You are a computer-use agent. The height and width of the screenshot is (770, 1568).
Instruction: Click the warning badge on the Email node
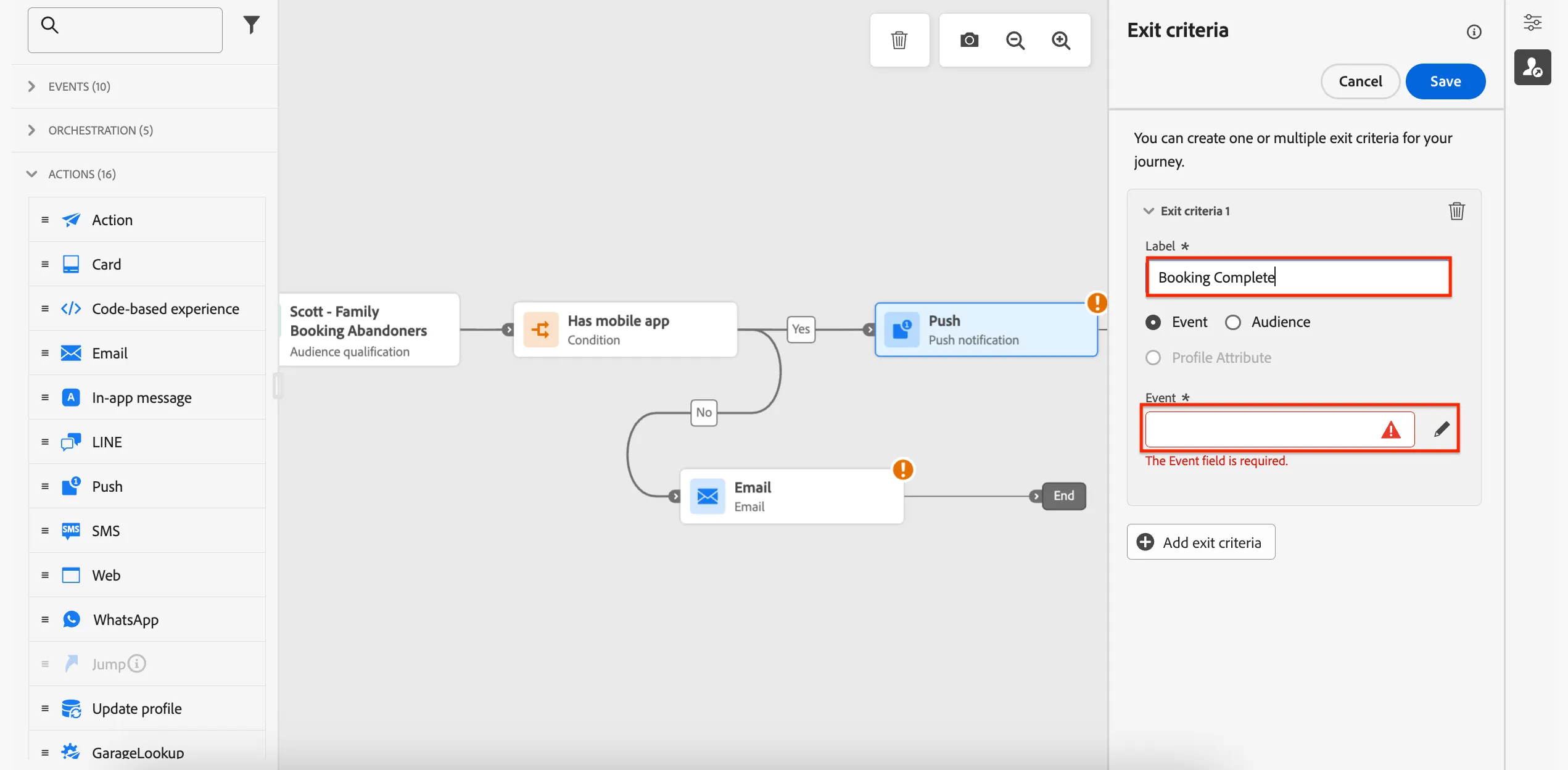(902, 470)
